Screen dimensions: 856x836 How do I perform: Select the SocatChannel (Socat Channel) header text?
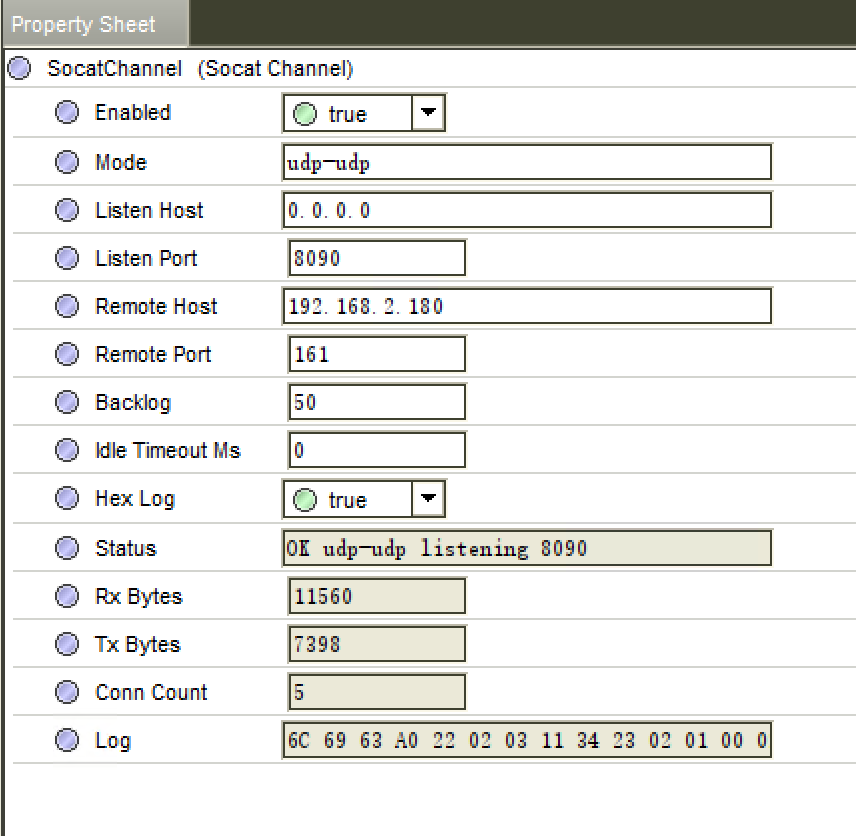[x=200, y=69]
